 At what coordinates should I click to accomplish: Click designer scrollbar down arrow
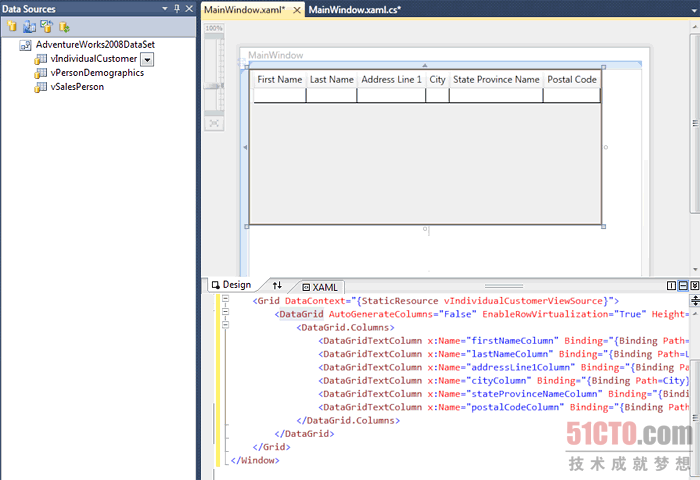pyautogui.click(x=695, y=269)
